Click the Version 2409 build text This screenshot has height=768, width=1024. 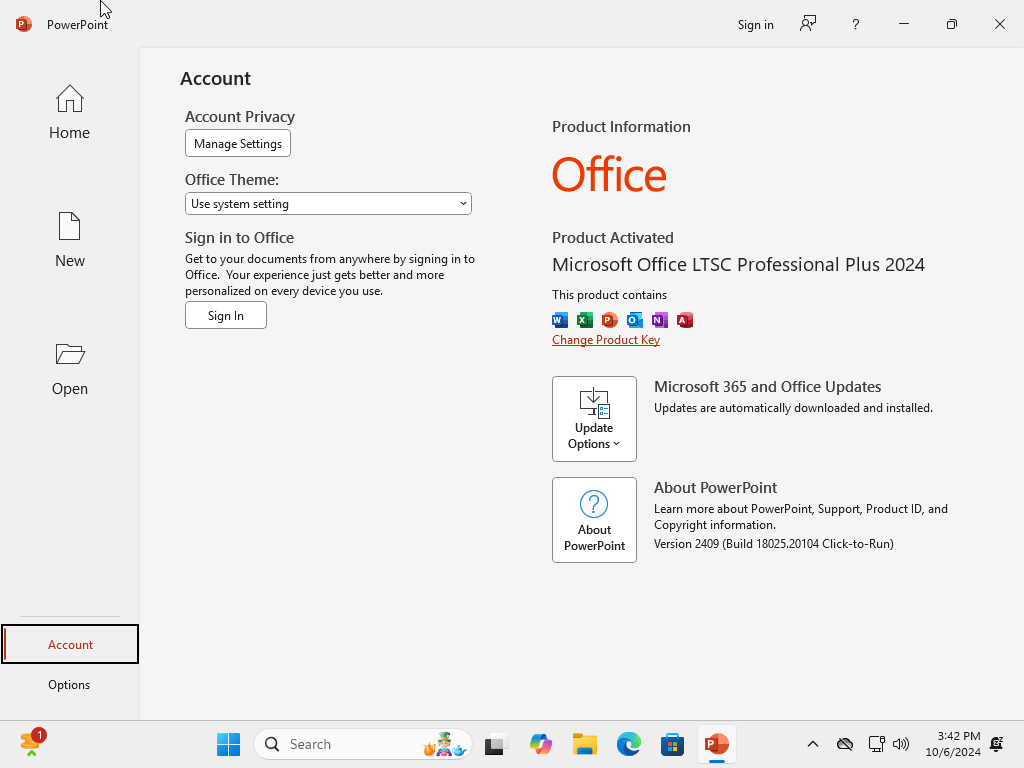[774, 544]
